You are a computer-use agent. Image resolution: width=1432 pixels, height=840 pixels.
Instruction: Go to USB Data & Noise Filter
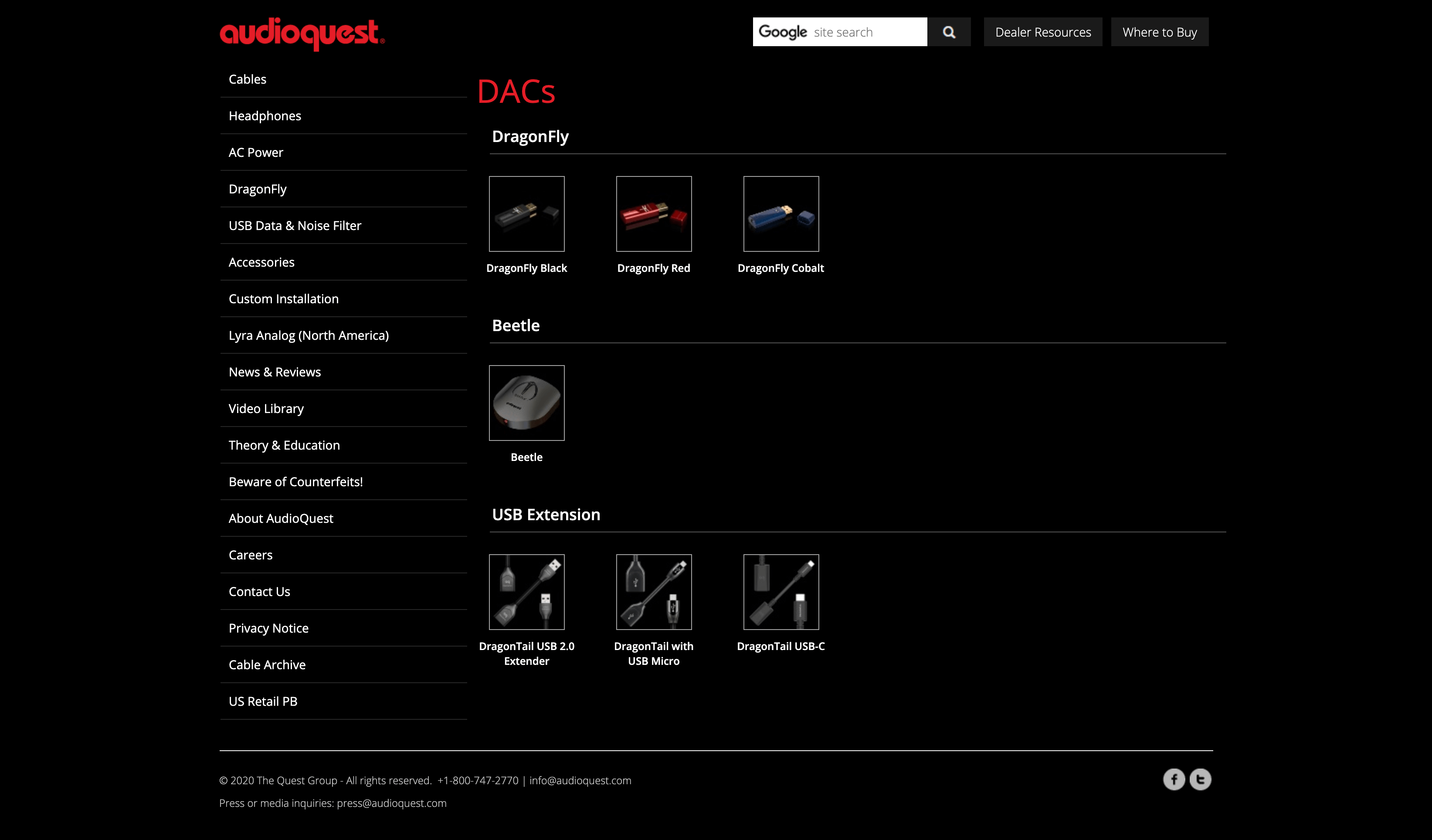pyautogui.click(x=294, y=226)
